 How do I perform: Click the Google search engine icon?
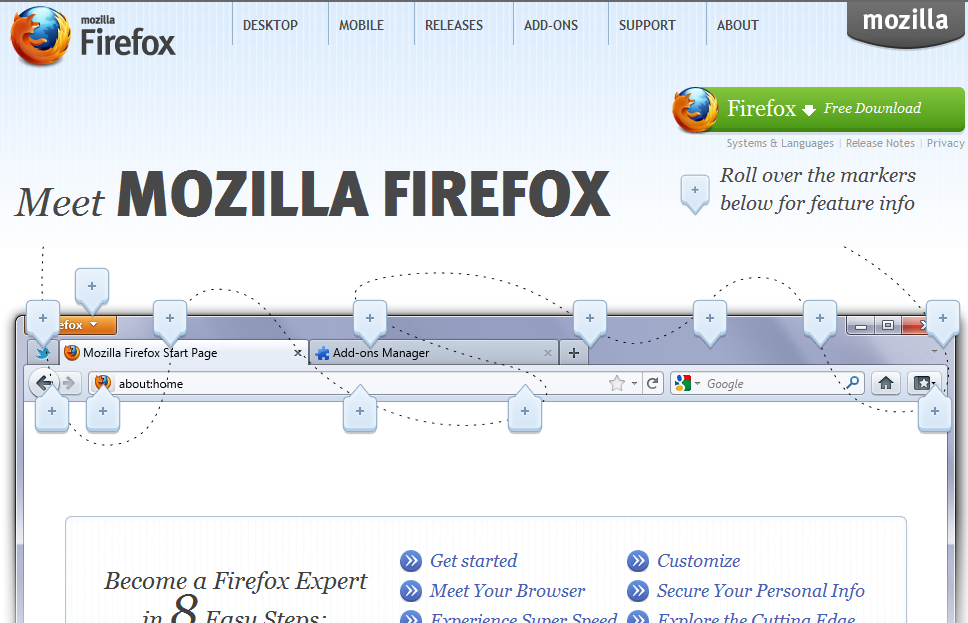click(x=683, y=383)
